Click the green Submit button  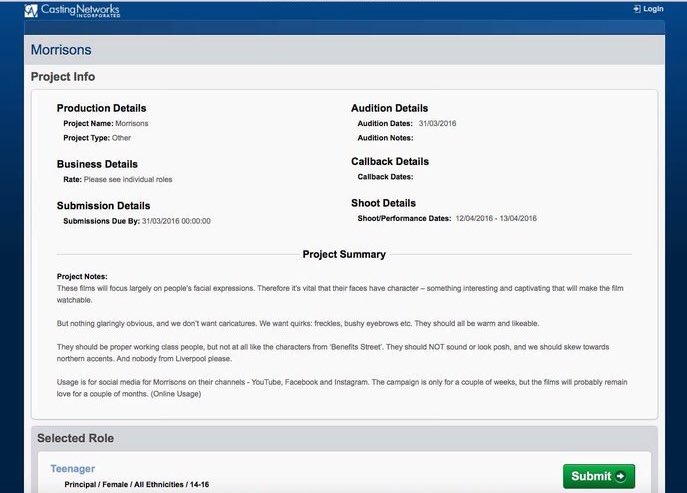tap(598, 476)
